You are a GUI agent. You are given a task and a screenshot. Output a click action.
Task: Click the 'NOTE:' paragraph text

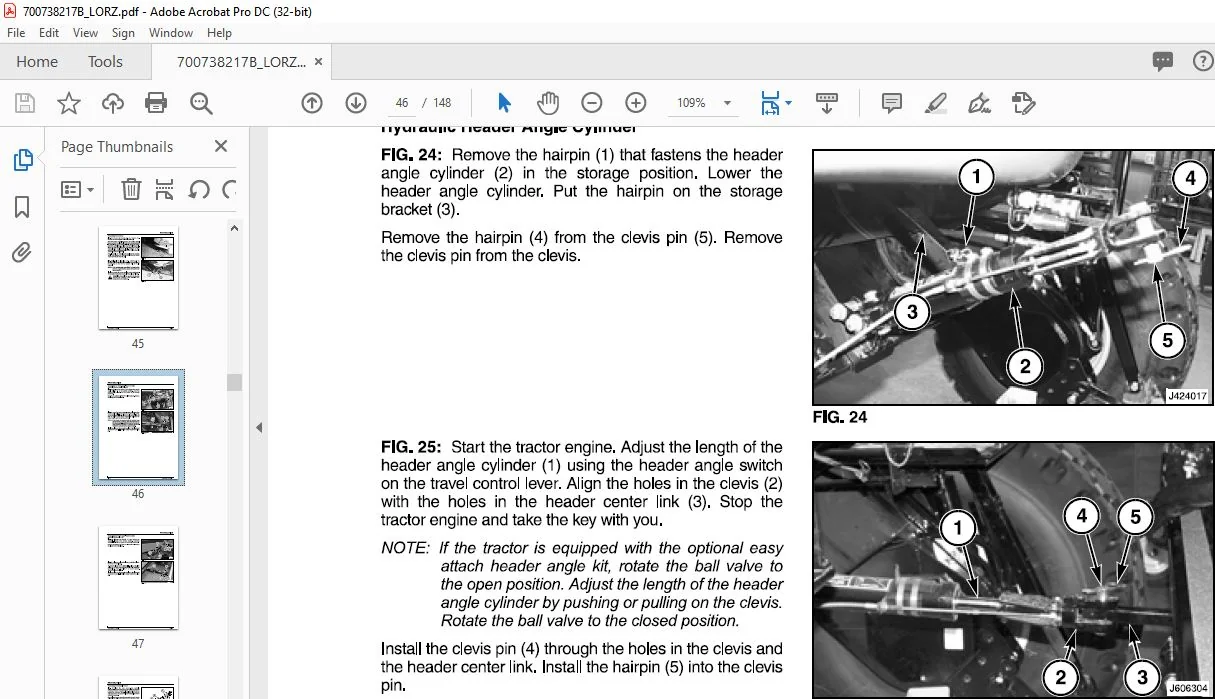coord(582,584)
